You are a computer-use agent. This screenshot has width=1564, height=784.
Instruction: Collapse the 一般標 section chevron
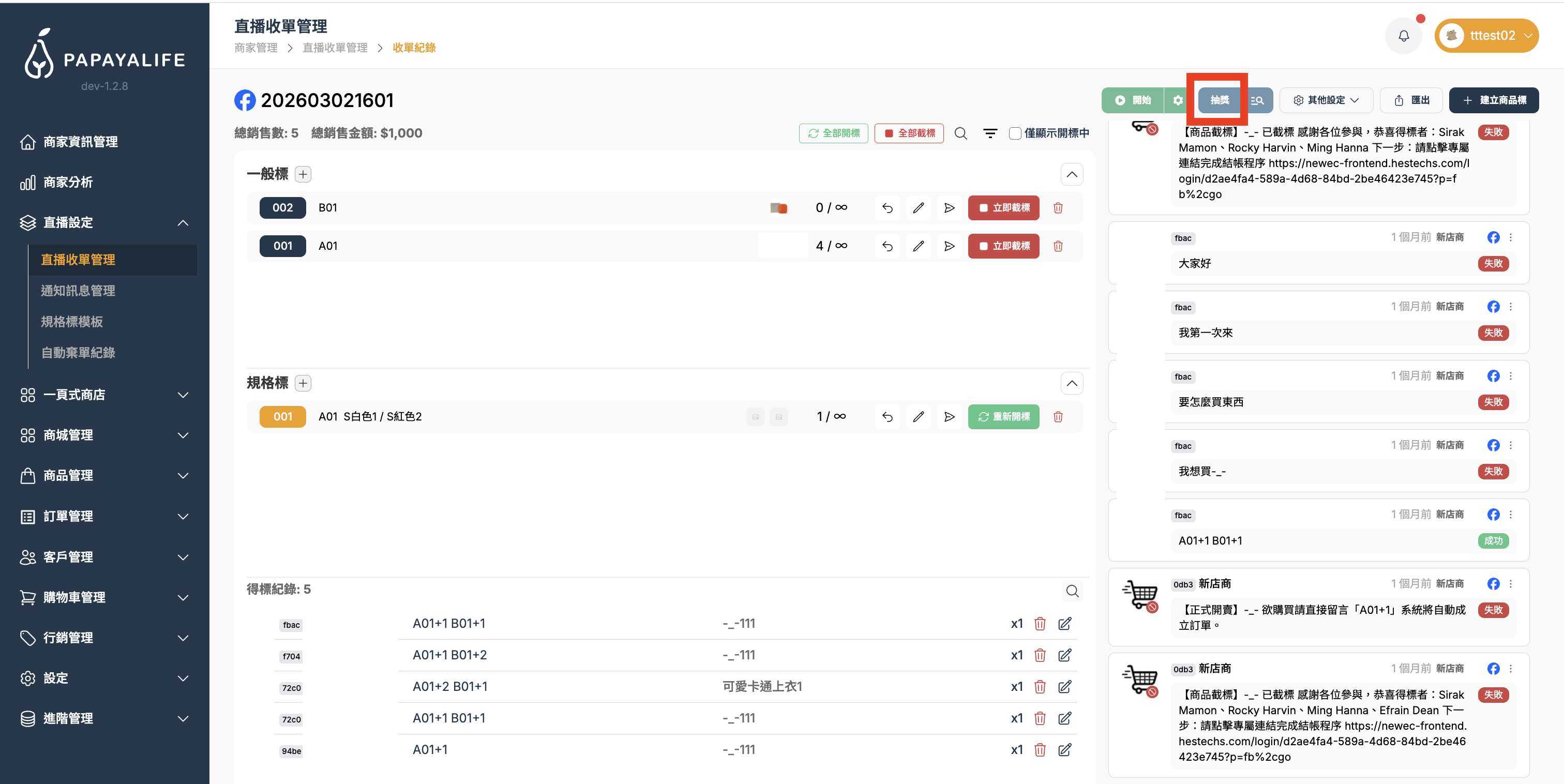[1072, 174]
